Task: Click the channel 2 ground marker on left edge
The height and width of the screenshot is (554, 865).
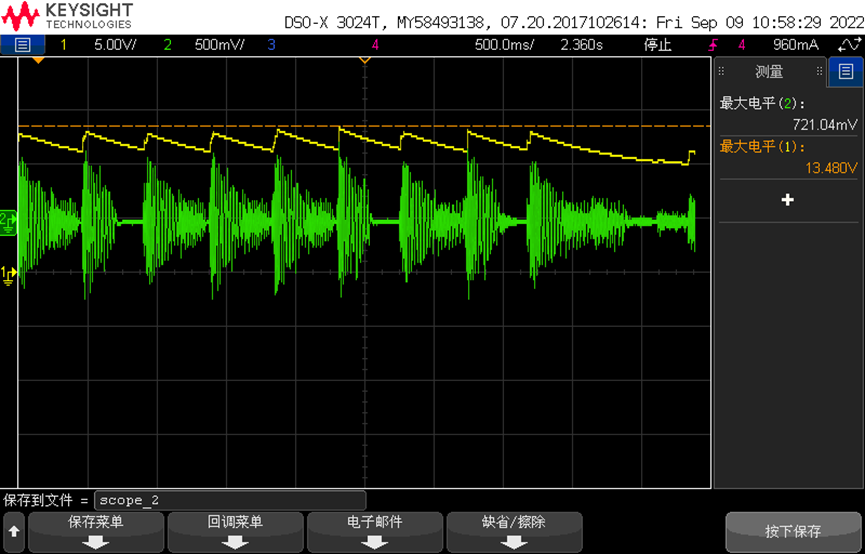Action: pos(8,221)
